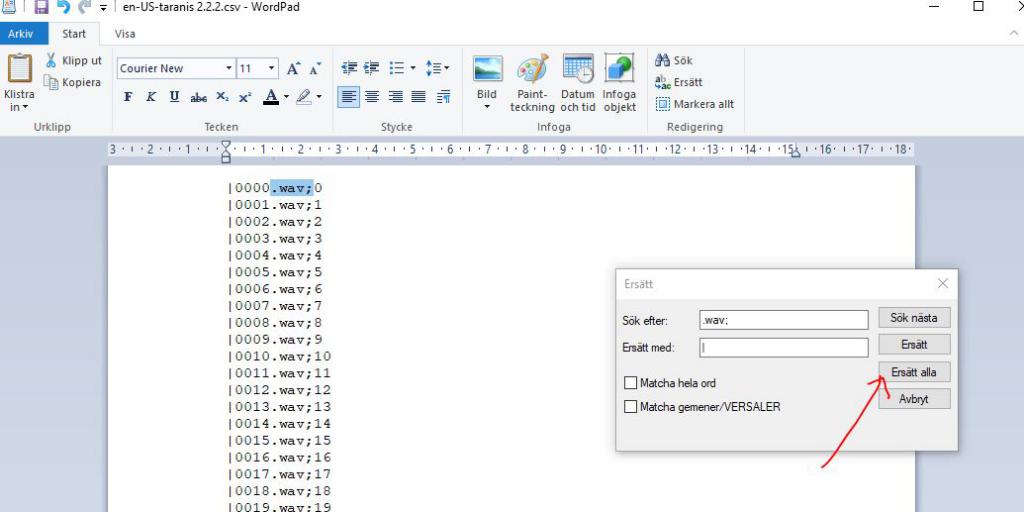Open the Courier New font dropdown
1024x512 pixels.
coord(227,69)
